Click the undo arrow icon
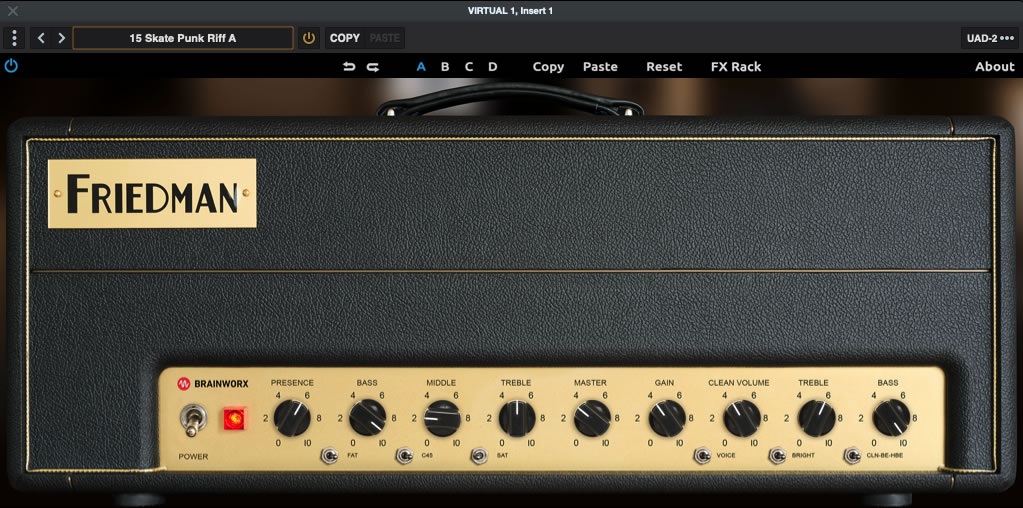The image size is (1023, 508). (x=349, y=67)
